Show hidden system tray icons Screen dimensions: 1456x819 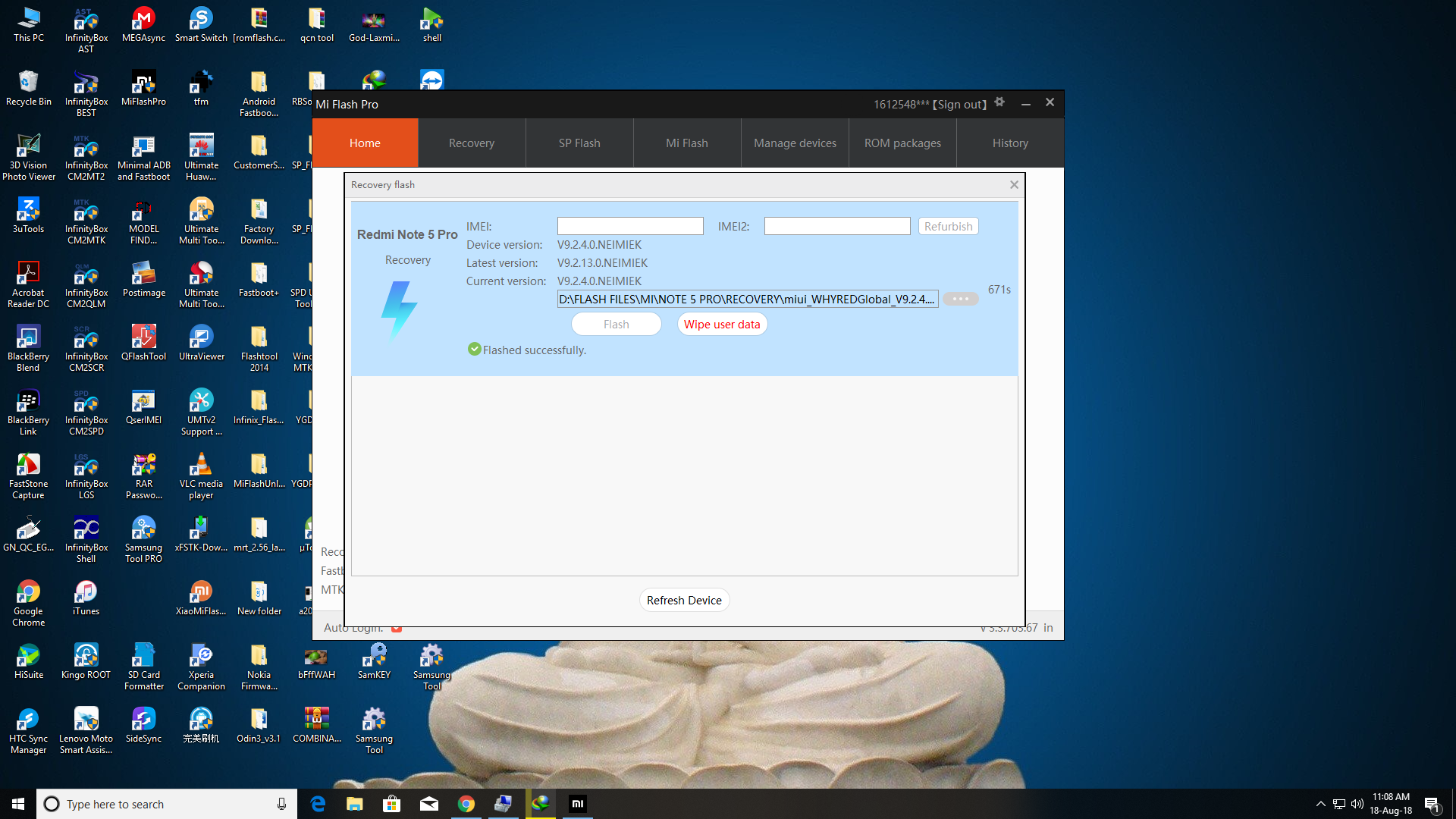[x=1320, y=804]
